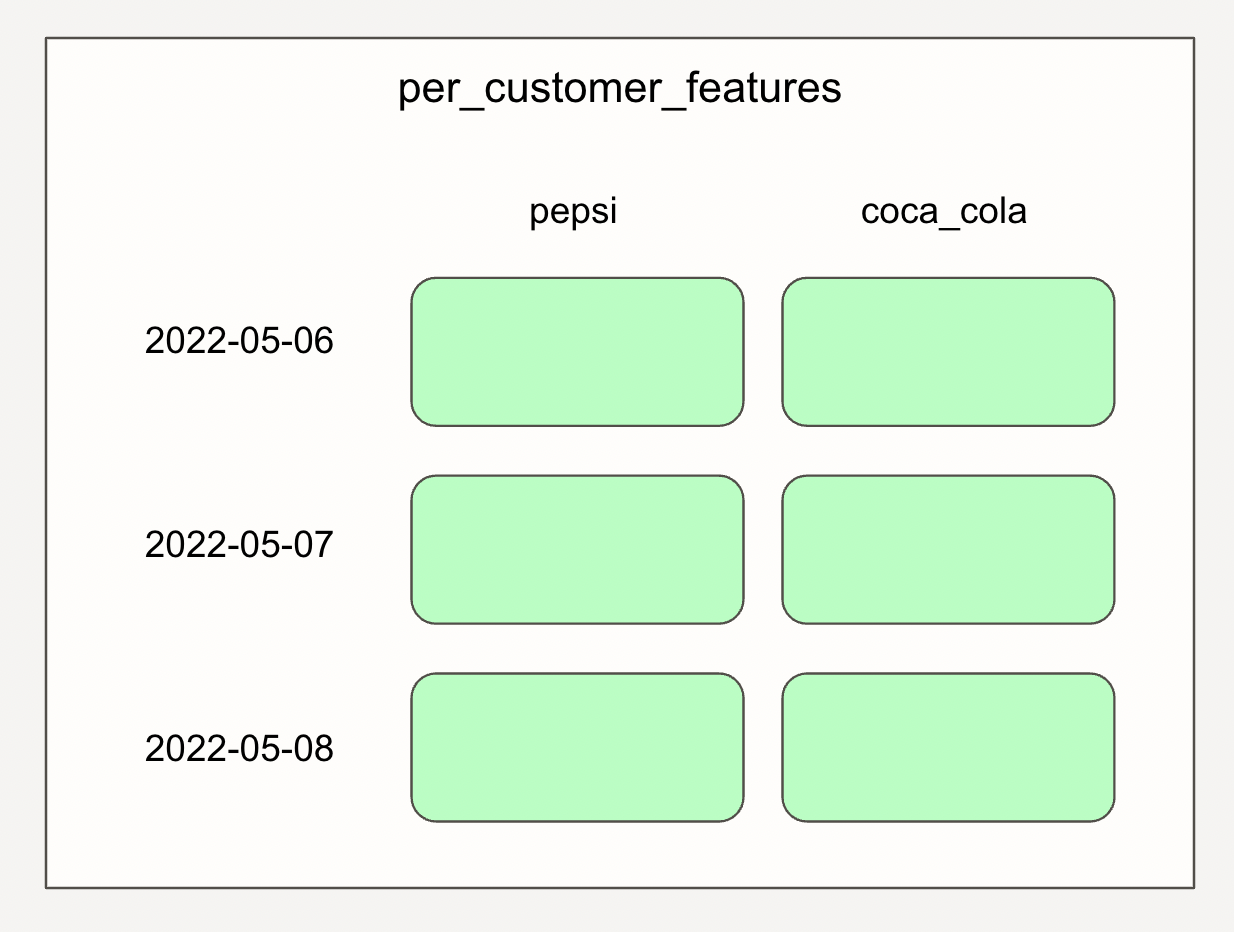Image resolution: width=1234 pixels, height=932 pixels.
Task: Choose the middle green box under coca_cola
Action: click(948, 550)
